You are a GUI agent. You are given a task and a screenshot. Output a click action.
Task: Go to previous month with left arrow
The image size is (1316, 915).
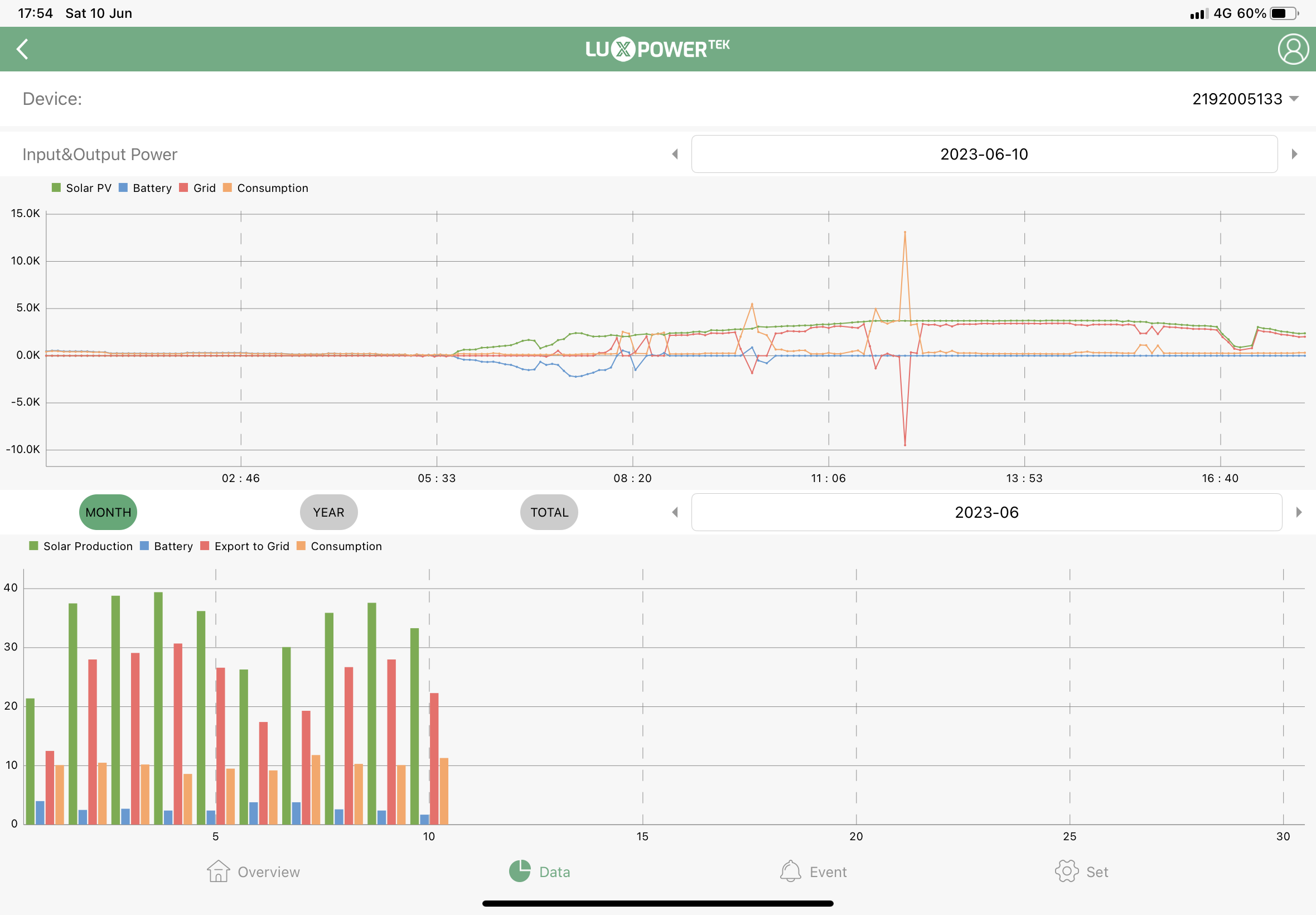tap(675, 512)
